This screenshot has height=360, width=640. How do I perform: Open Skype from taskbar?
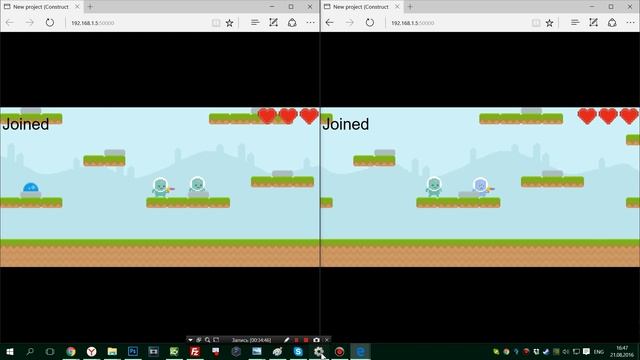point(298,351)
